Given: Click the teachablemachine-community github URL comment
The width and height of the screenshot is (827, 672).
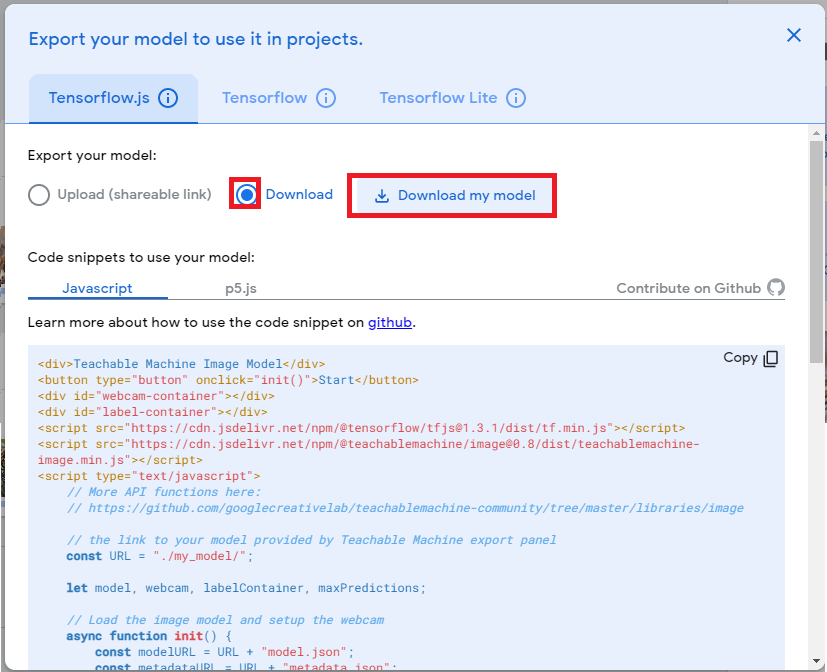Looking at the screenshot, I should pyautogui.click(x=405, y=508).
